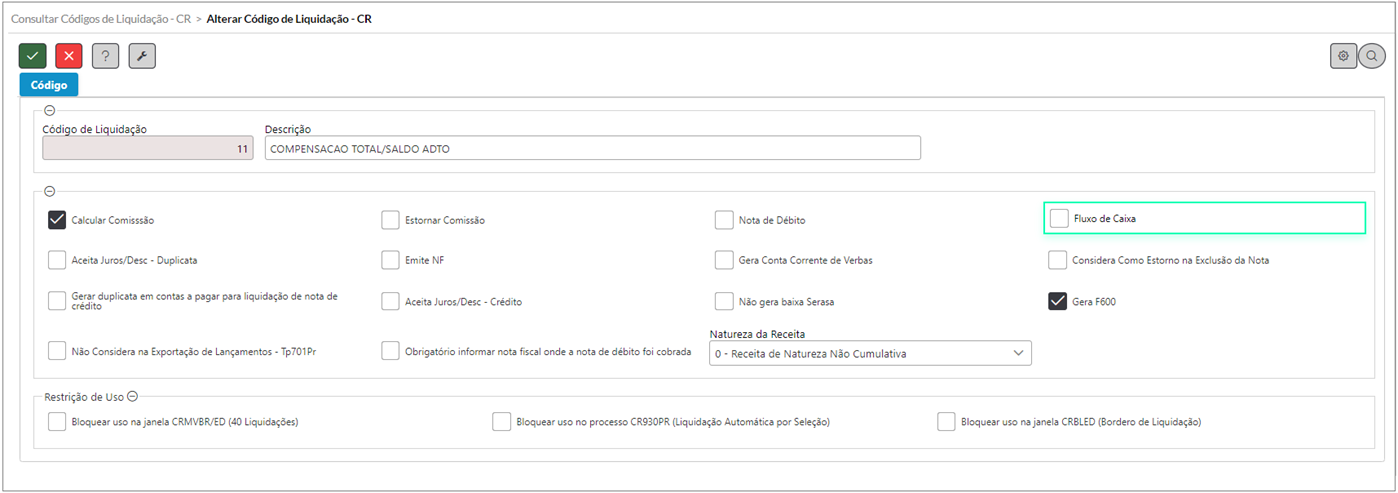The width and height of the screenshot is (1398, 493).
Task: Open the Natureza da Receita dropdown
Action: (870, 353)
